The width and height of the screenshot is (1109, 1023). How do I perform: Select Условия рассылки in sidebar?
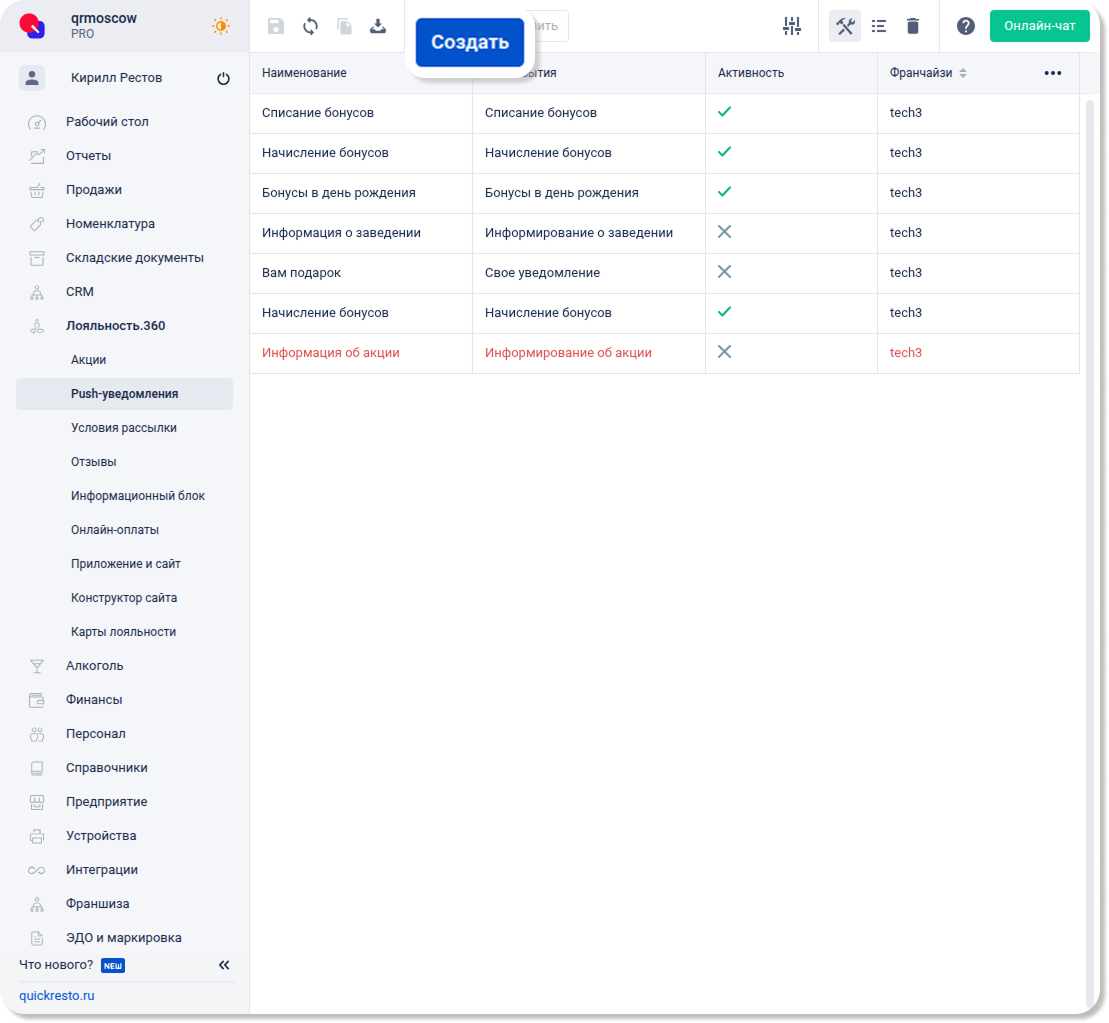coord(124,428)
